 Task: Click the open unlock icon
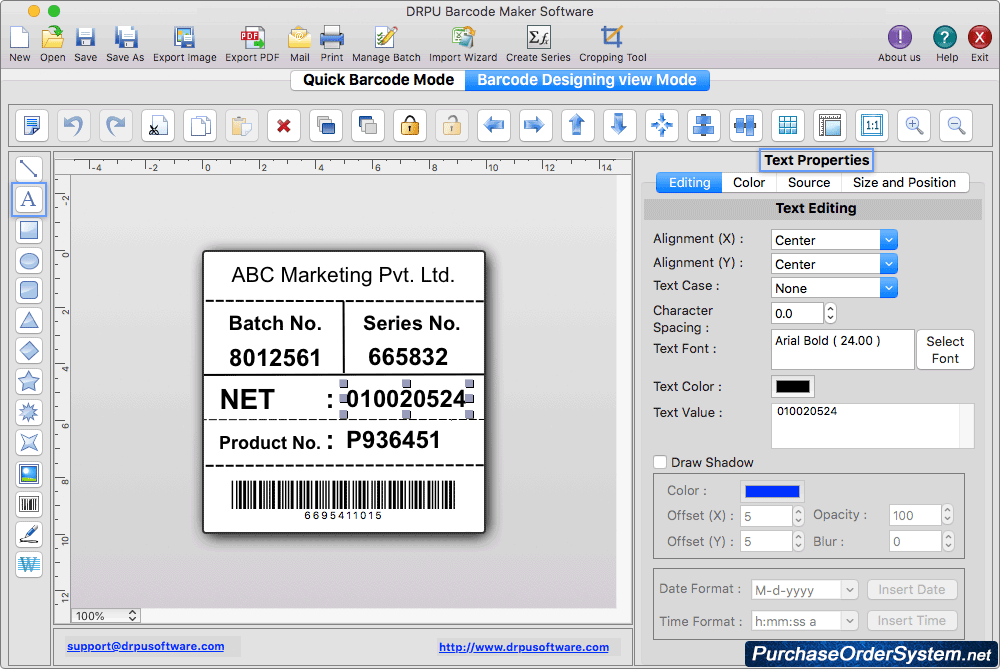(x=452, y=125)
